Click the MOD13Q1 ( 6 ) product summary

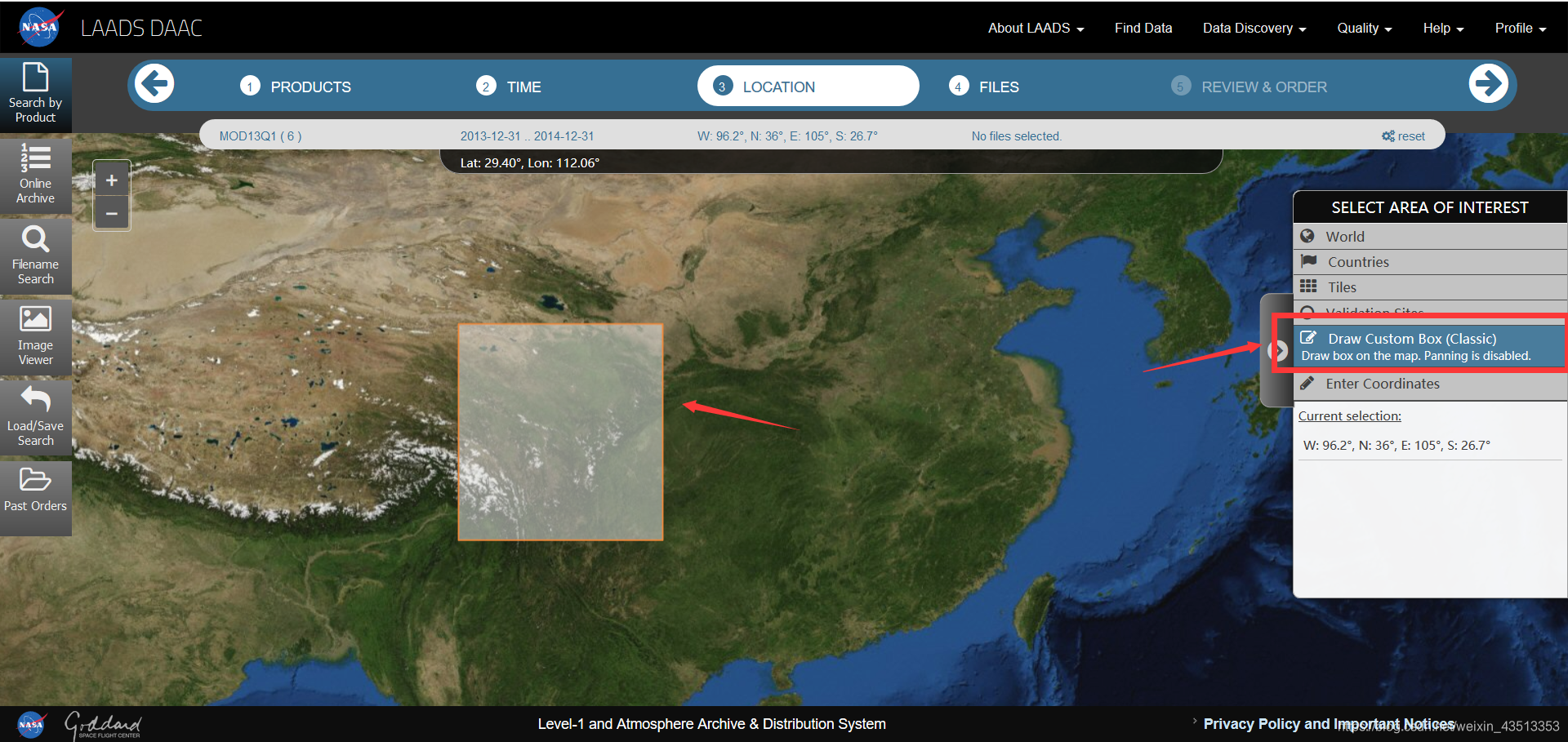261,136
